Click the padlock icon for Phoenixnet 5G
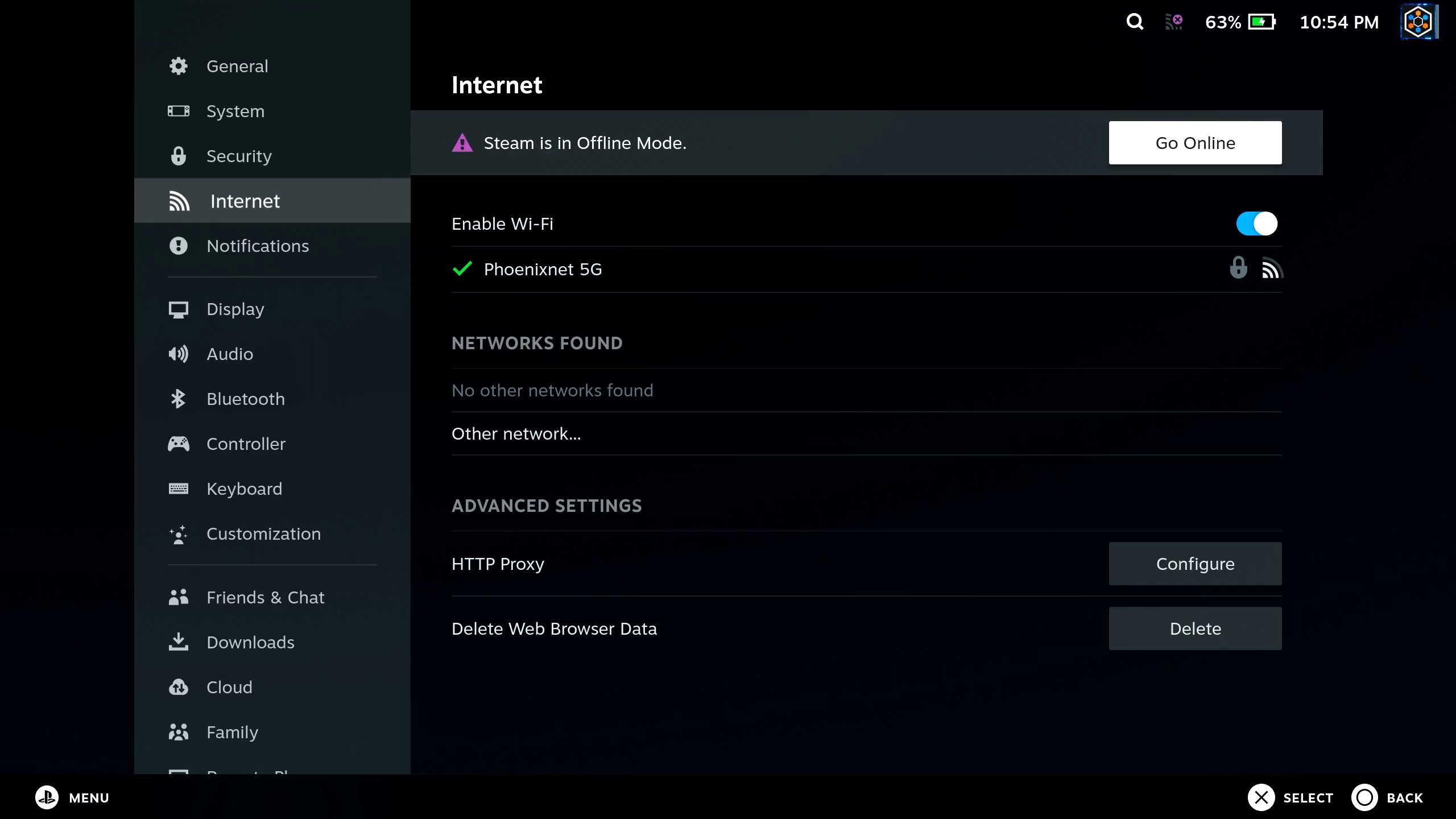The image size is (1456, 819). point(1238,268)
